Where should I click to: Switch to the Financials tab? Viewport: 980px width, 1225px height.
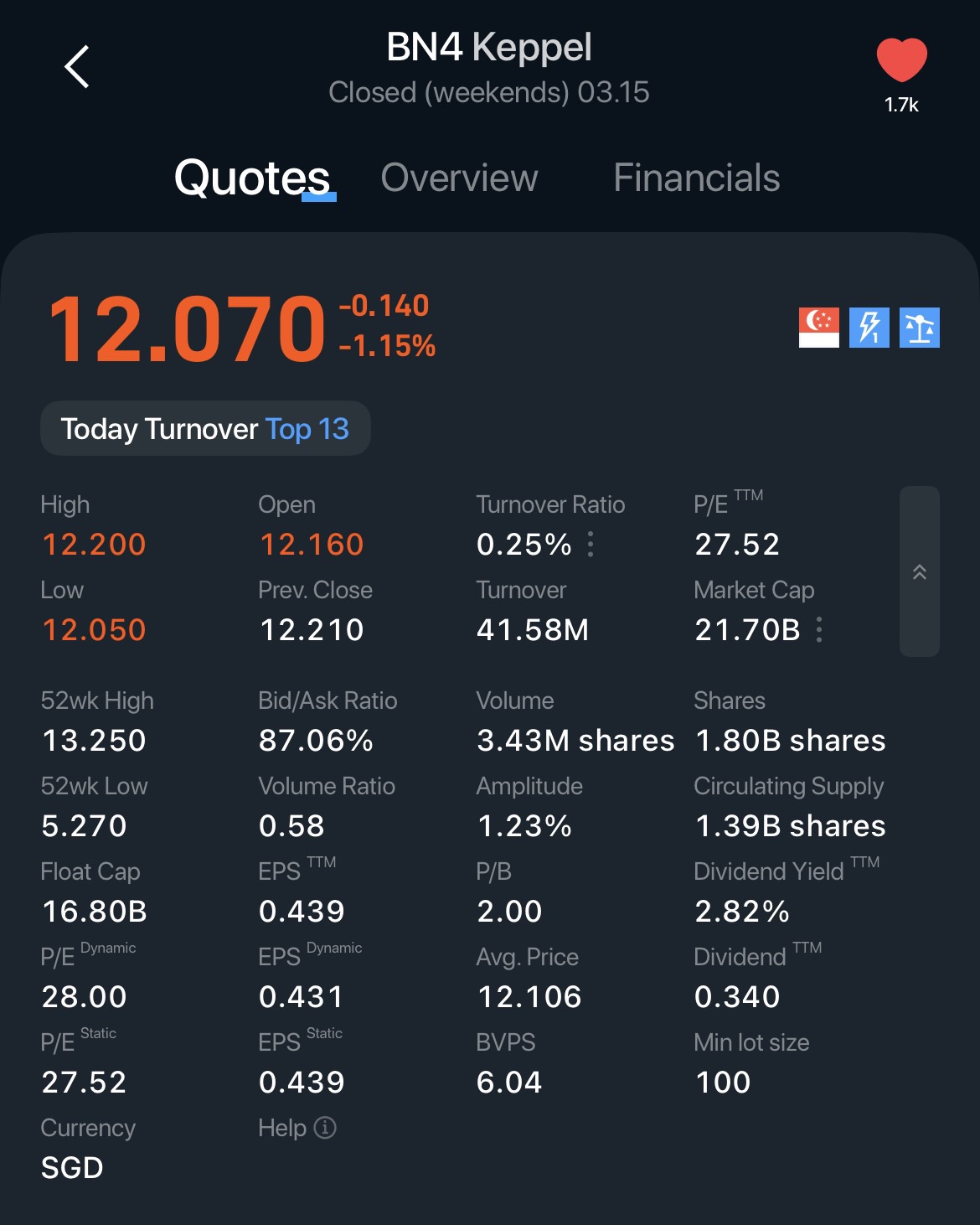696,178
